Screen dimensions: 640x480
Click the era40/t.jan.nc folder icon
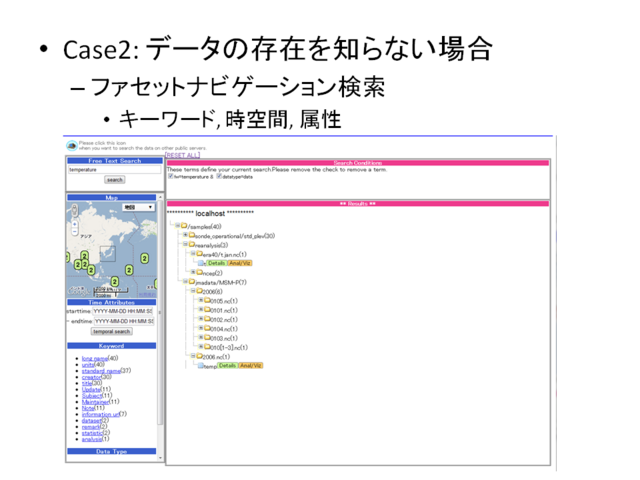click(197, 254)
